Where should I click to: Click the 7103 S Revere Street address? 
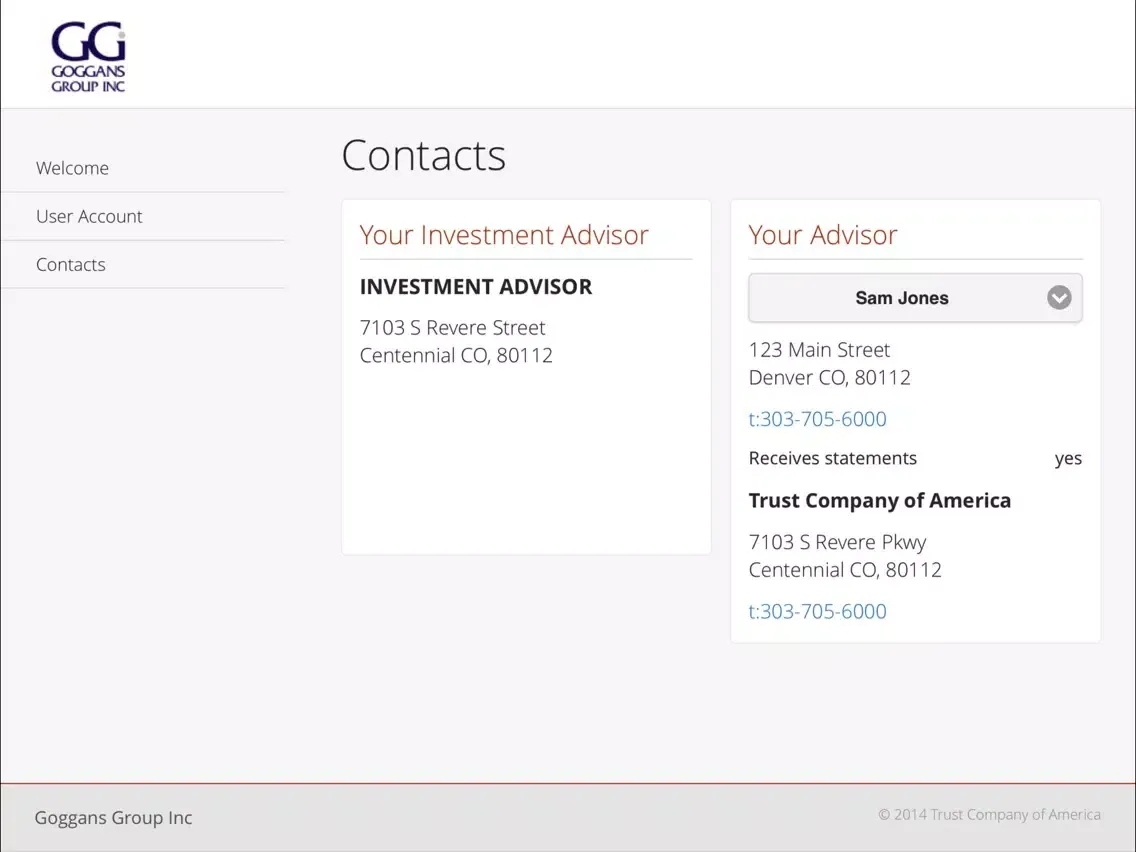(452, 328)
